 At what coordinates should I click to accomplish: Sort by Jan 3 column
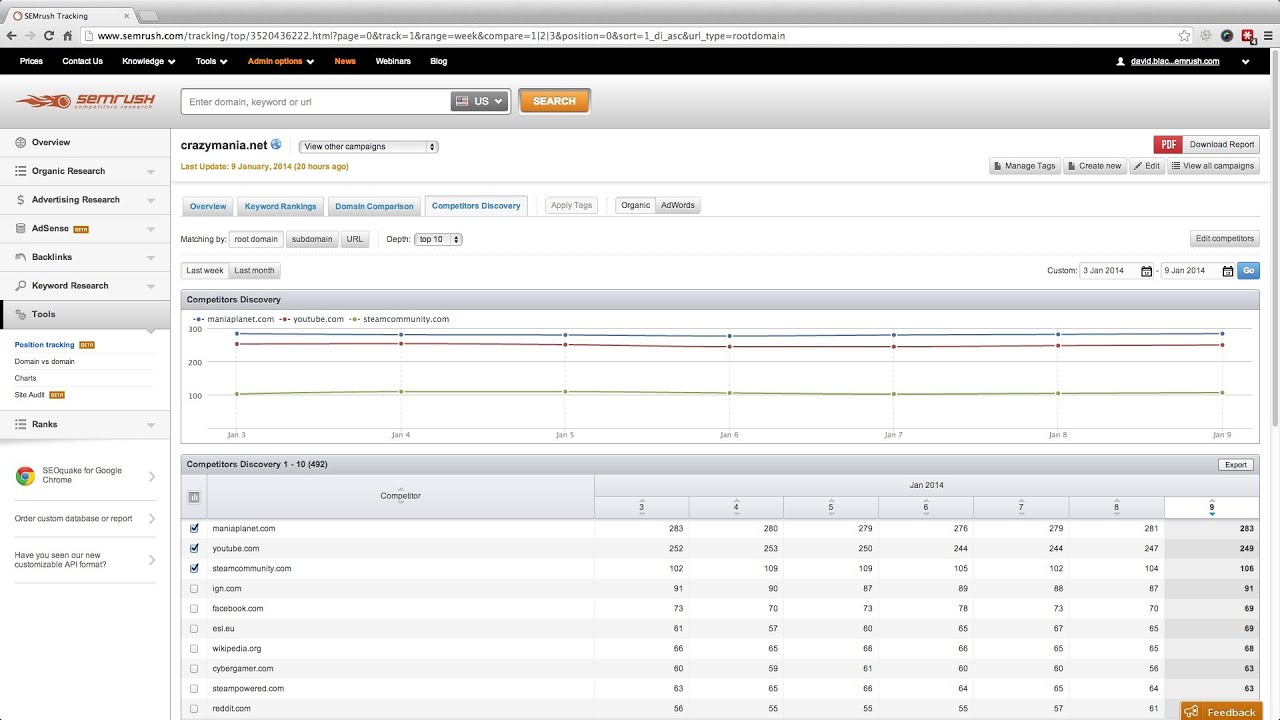click(642, 507)
